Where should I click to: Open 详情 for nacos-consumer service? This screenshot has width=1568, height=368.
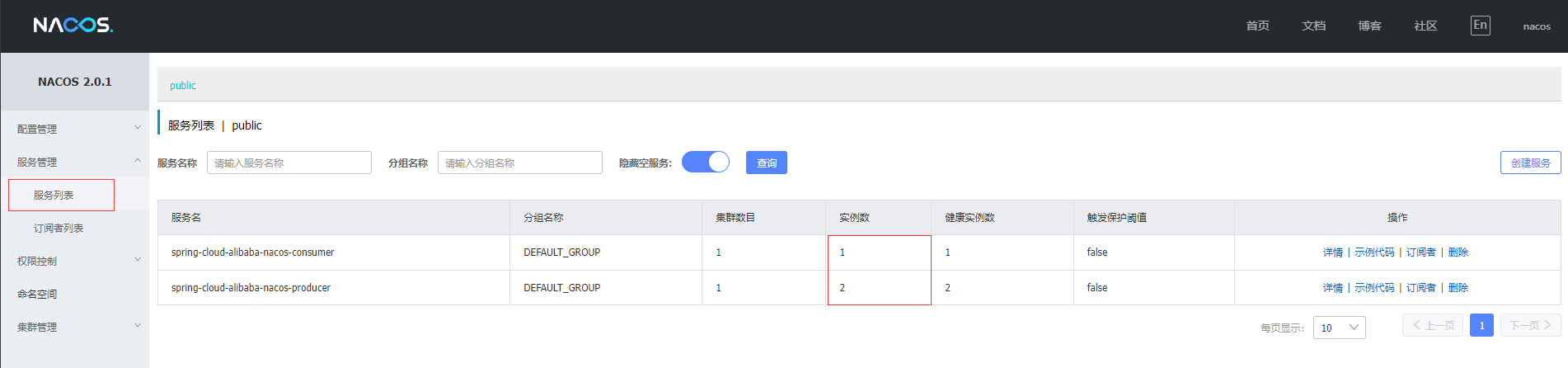tap(1333, 252)
